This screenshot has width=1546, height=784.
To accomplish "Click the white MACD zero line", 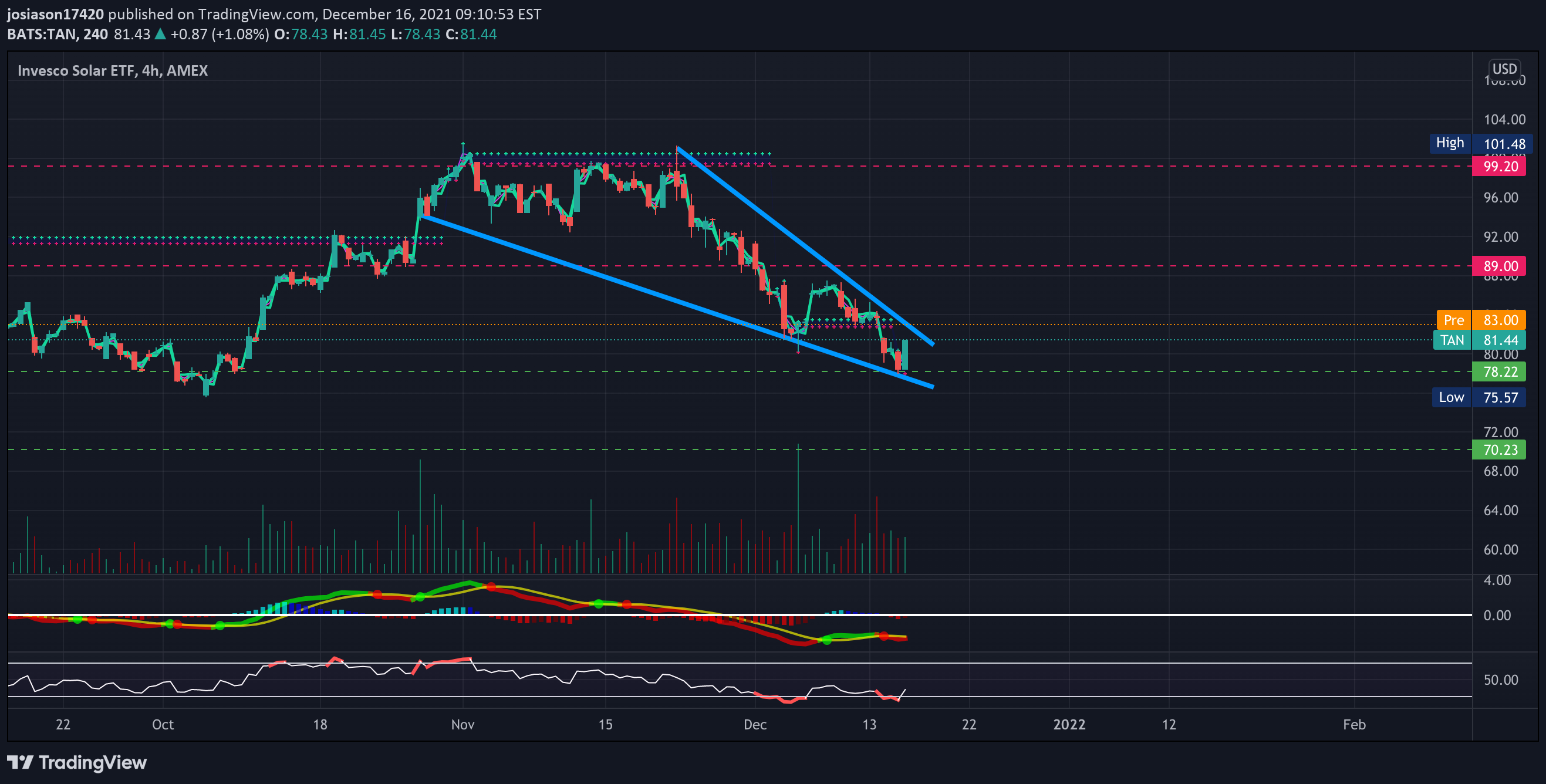I will (740, 615).
